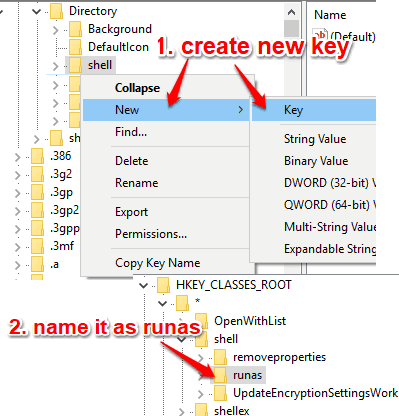Screen dimensions: 399x416
Task: Choose Delete in the context menu
Action: [166, 161]
